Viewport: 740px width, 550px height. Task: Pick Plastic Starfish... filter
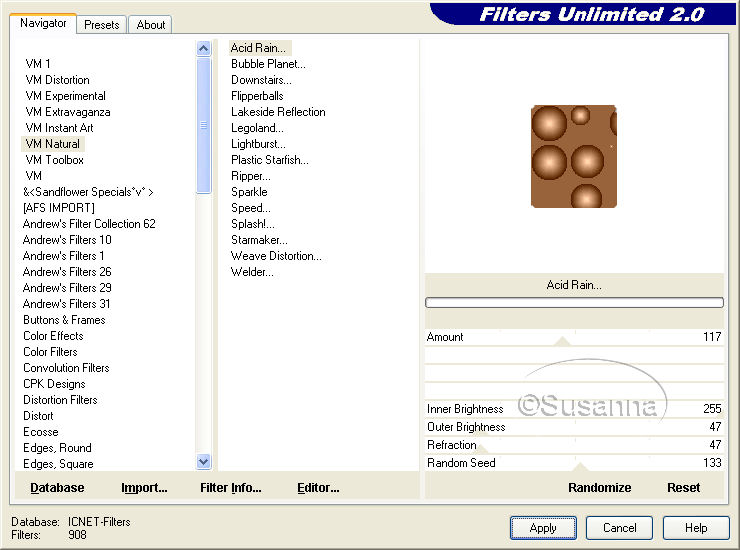[269, 160]
